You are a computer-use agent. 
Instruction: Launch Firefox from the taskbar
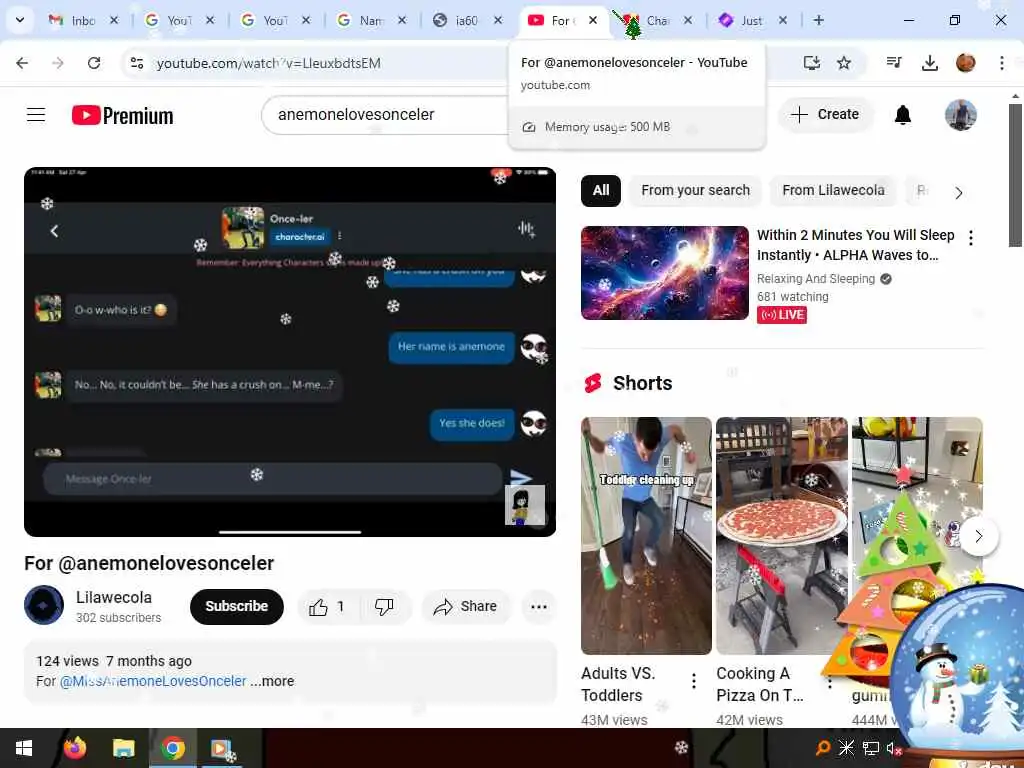pos(74,748)
